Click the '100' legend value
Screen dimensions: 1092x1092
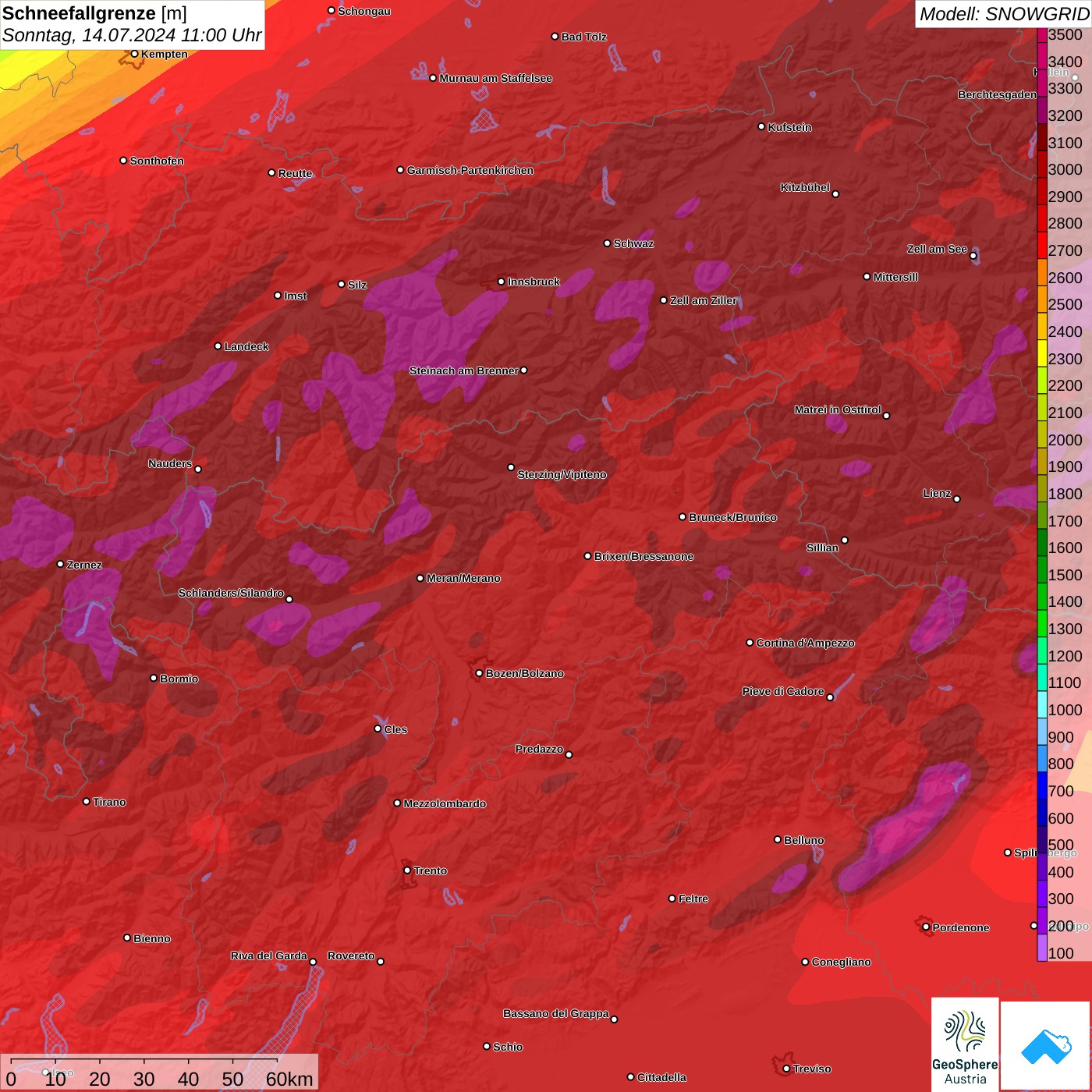tap(1061, 953)
